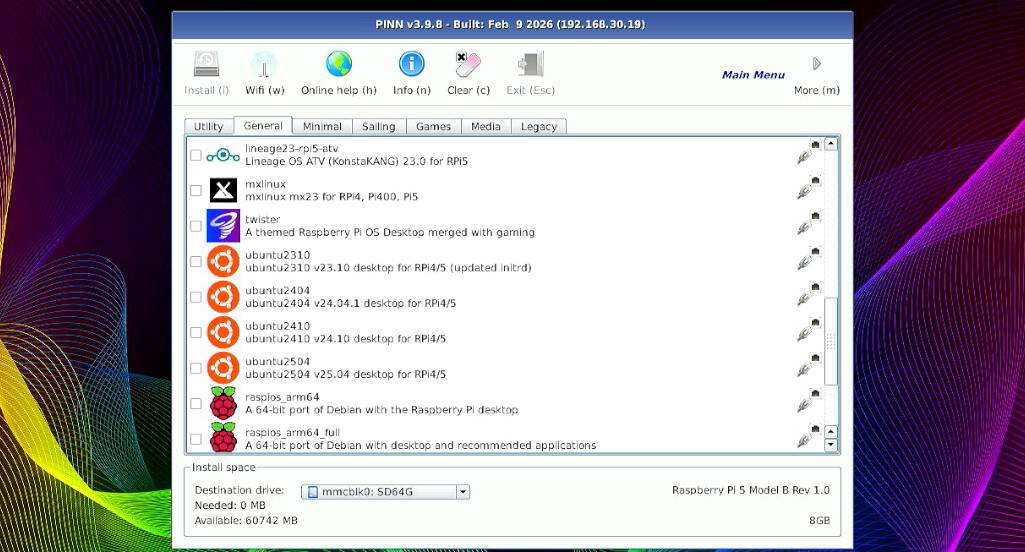Switch to the Utility tab
Viewport: 1025px width, 552px height.
pyautogui.click(x=209, y=126)
